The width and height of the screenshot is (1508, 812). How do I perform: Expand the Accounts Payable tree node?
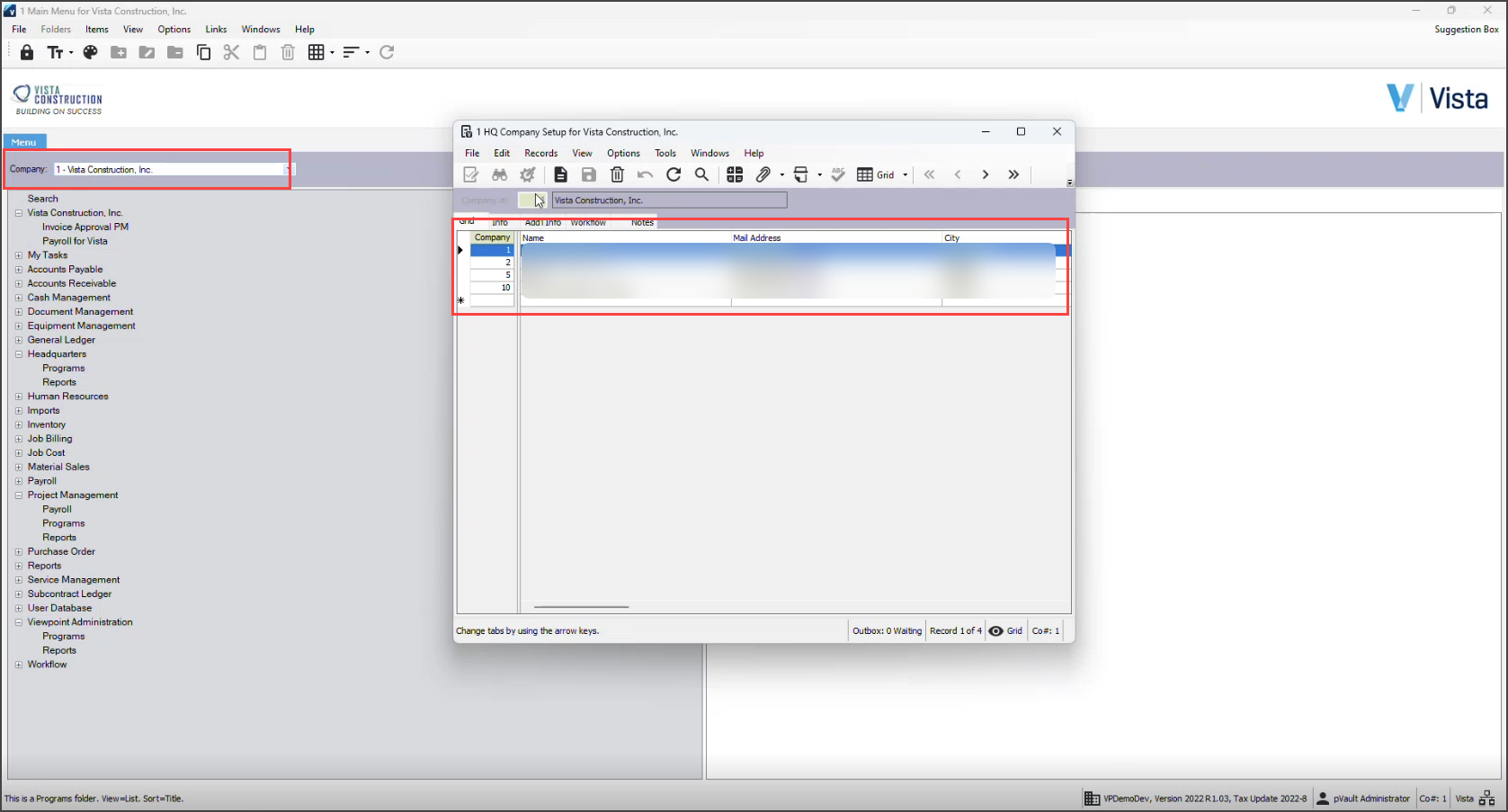(x=19, y=270)
